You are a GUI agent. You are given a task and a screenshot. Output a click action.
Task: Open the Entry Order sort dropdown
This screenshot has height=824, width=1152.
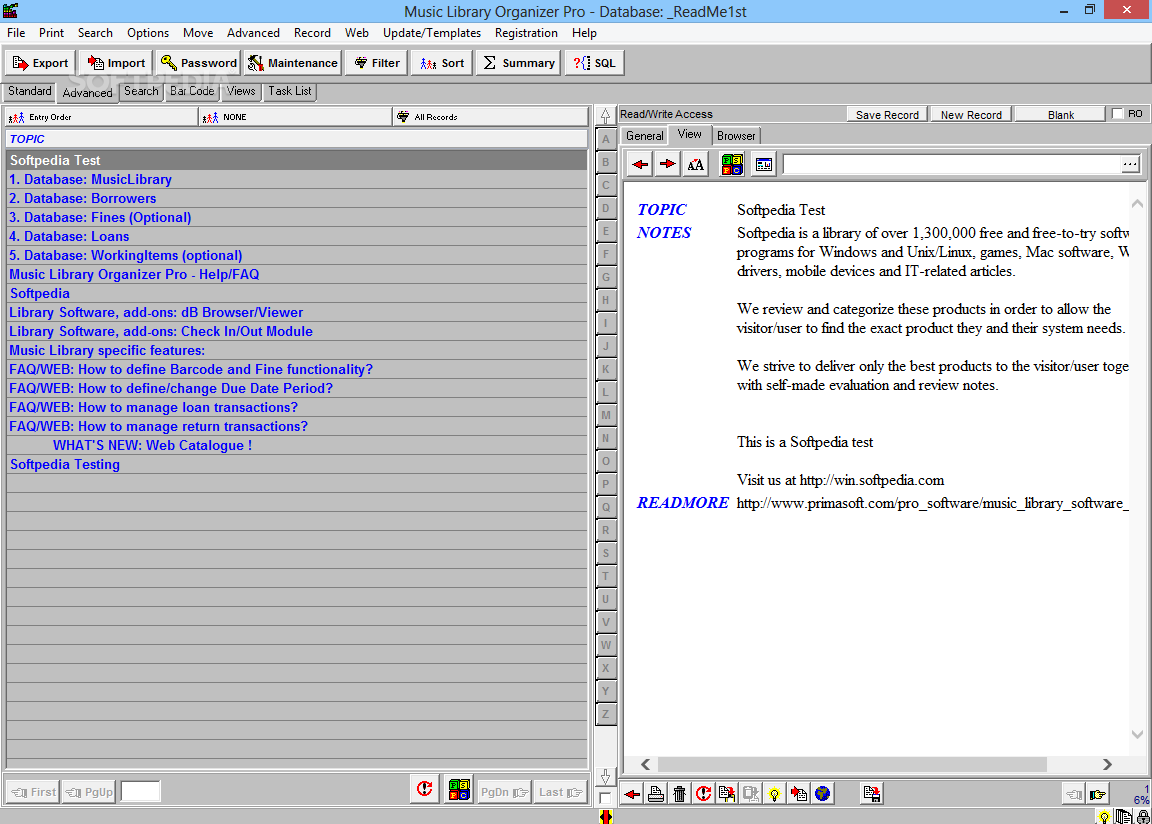pos(102,117)
